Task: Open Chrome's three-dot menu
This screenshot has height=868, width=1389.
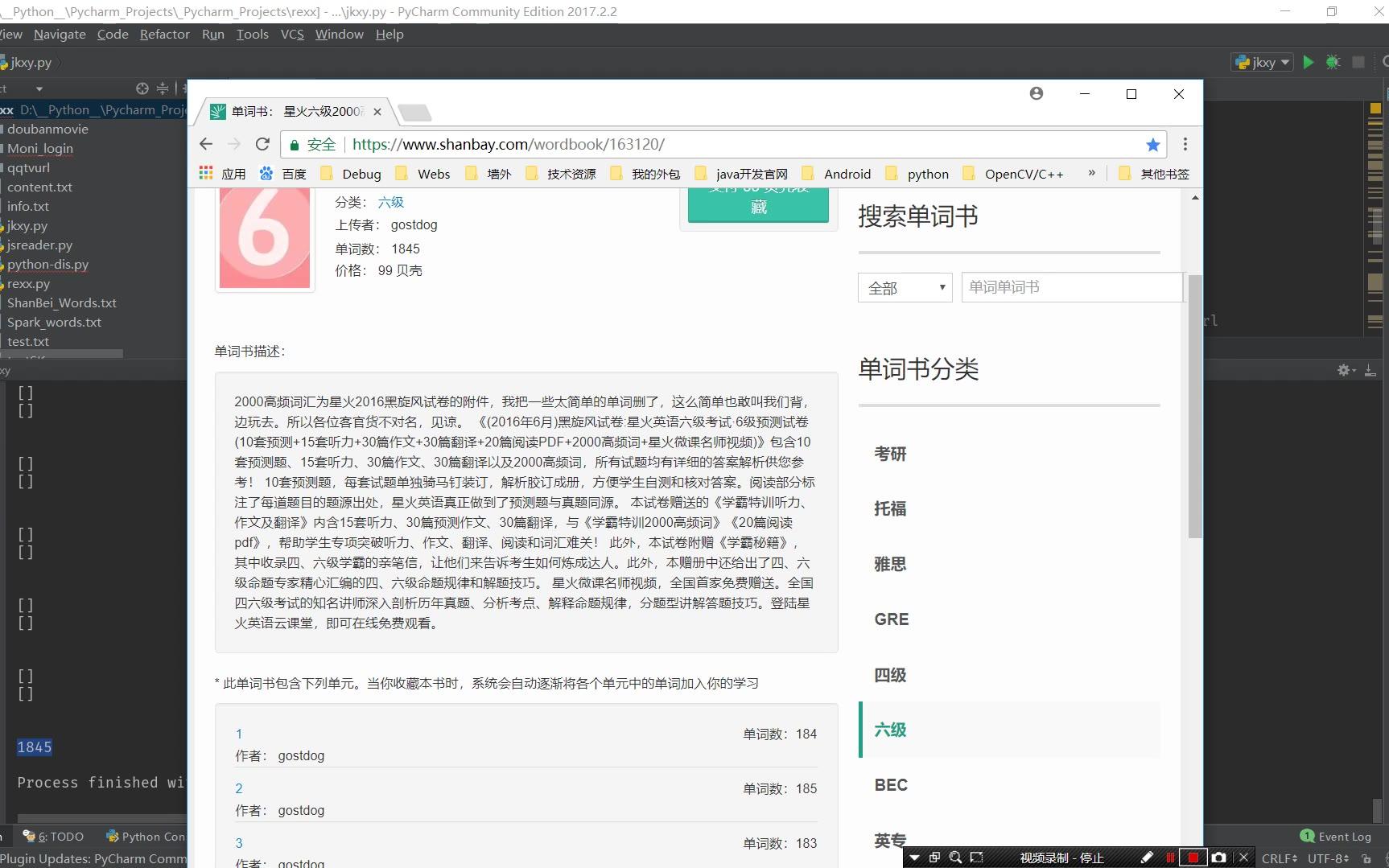Action: point(1185,144)
